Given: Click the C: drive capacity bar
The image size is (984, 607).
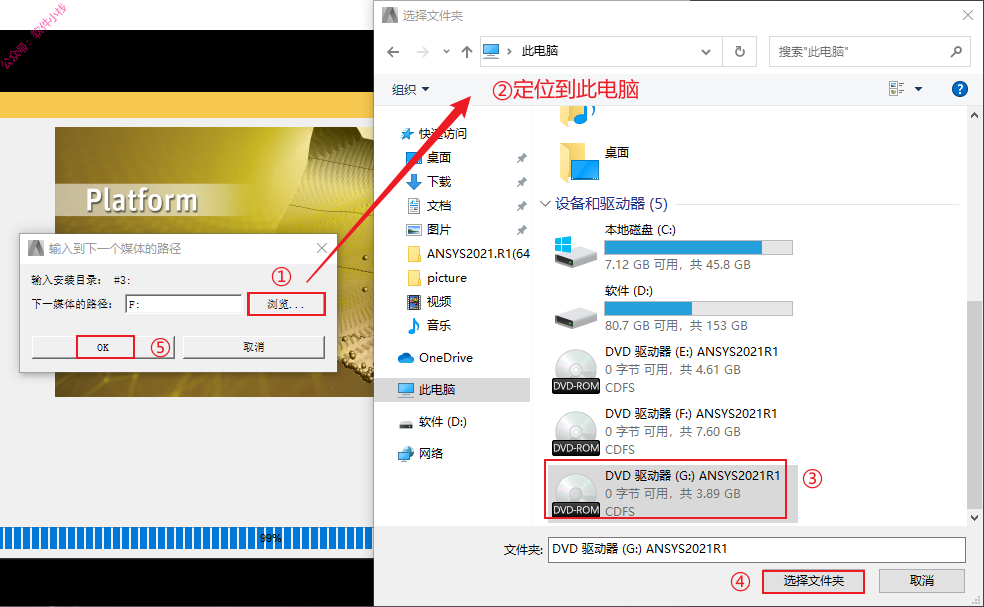Looking at the screenshot, I should [698, 247].
